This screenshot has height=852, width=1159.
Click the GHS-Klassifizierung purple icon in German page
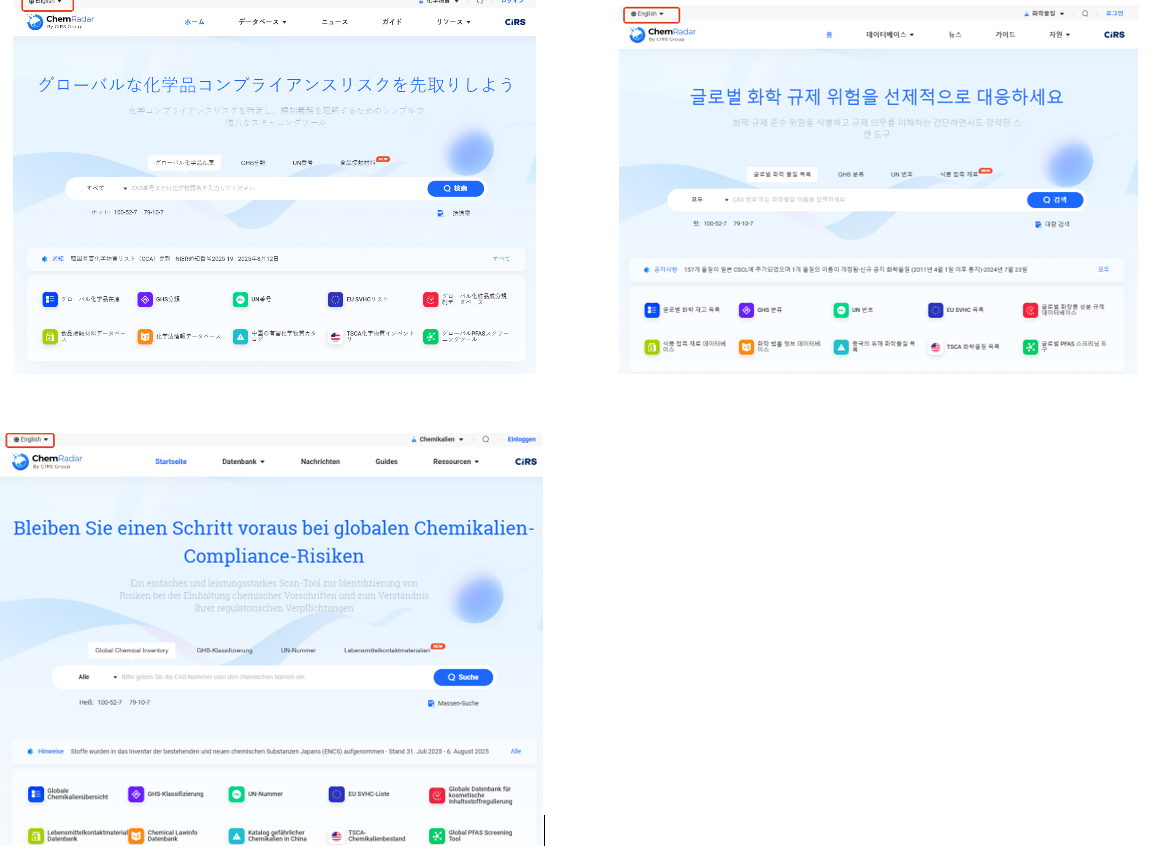tap(136, 794)
